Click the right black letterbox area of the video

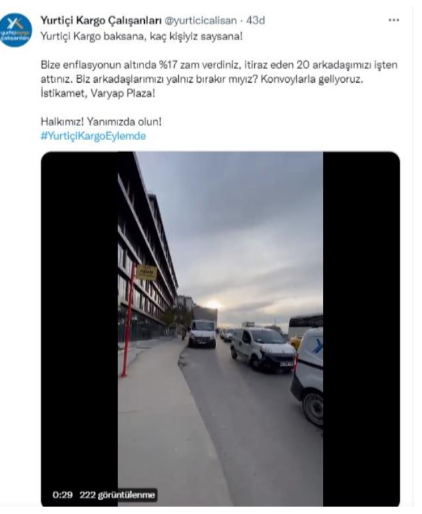coord(361,329)
